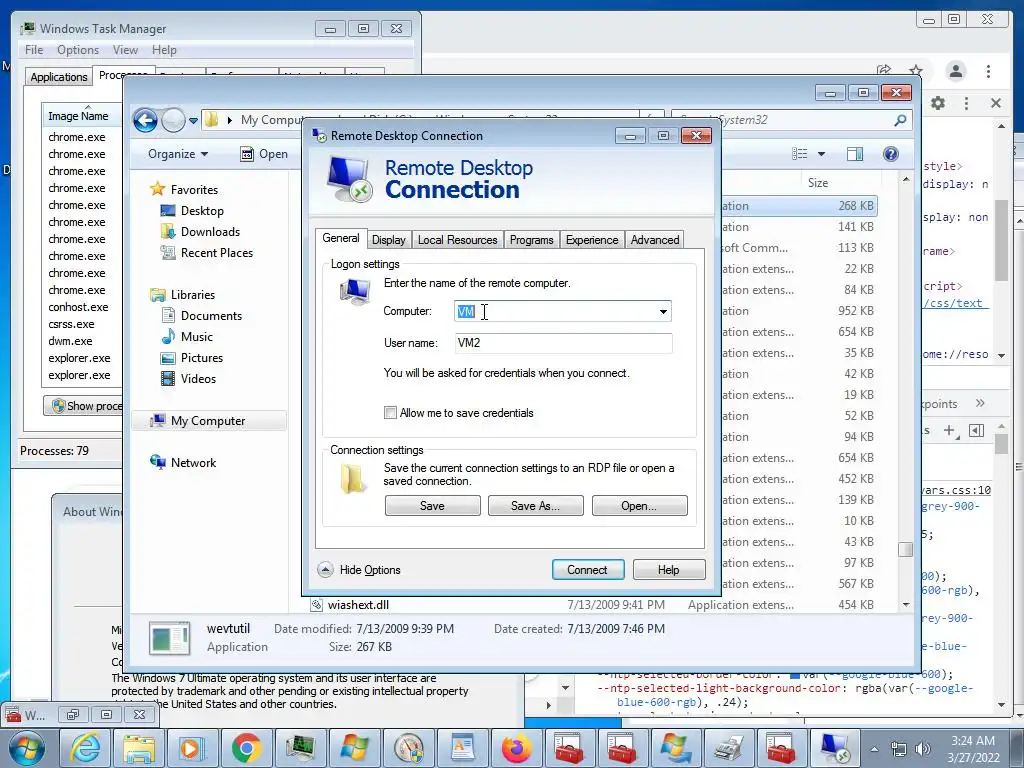Open Downloads in the navigation pane
The image size is (1024, 768).
210,232
